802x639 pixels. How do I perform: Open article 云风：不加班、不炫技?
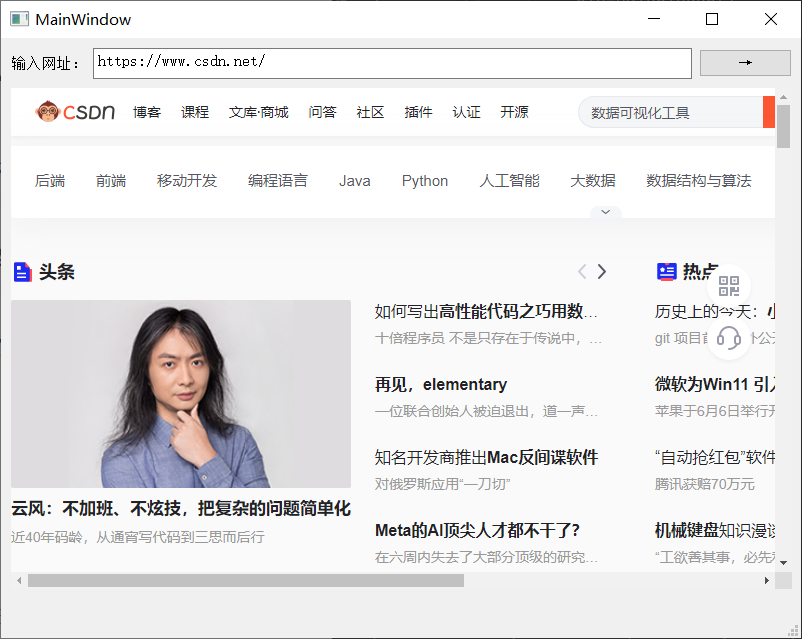point(181,509)
